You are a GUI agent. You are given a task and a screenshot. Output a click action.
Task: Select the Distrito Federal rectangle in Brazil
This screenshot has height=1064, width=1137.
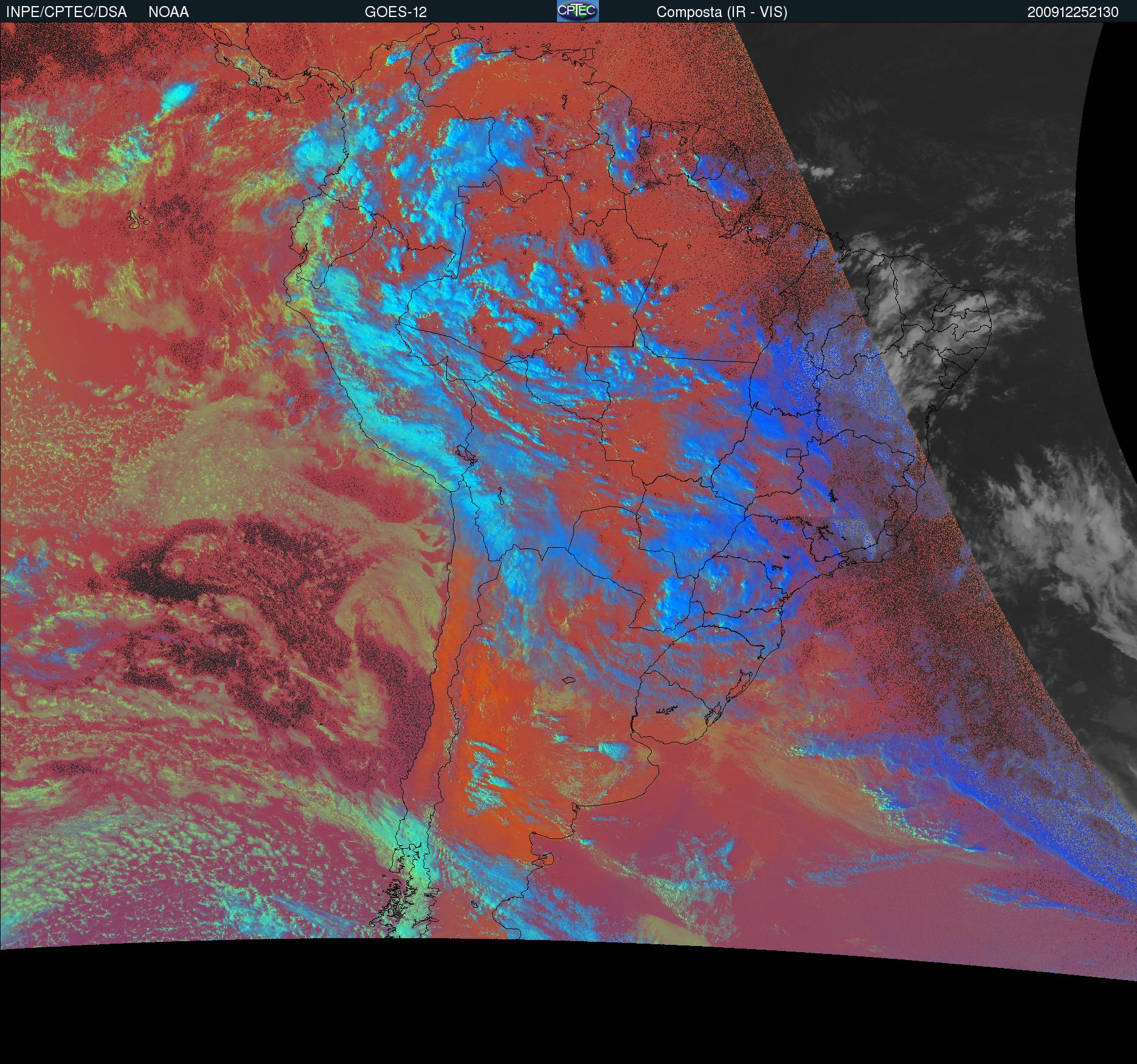793,452
